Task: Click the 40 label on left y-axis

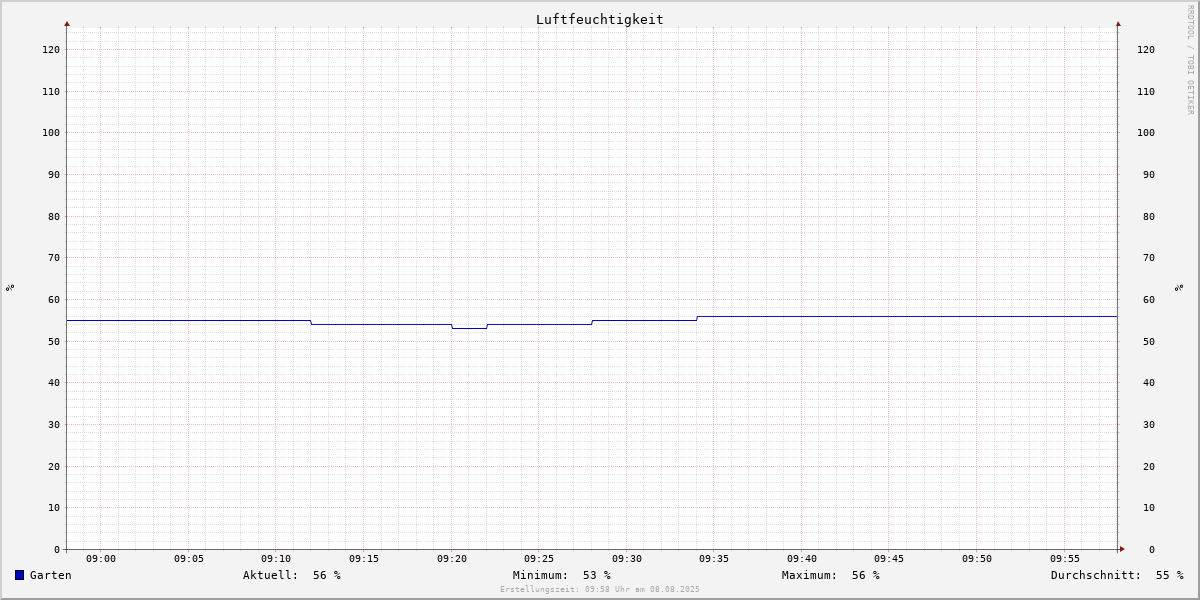Action: point(54,382)
